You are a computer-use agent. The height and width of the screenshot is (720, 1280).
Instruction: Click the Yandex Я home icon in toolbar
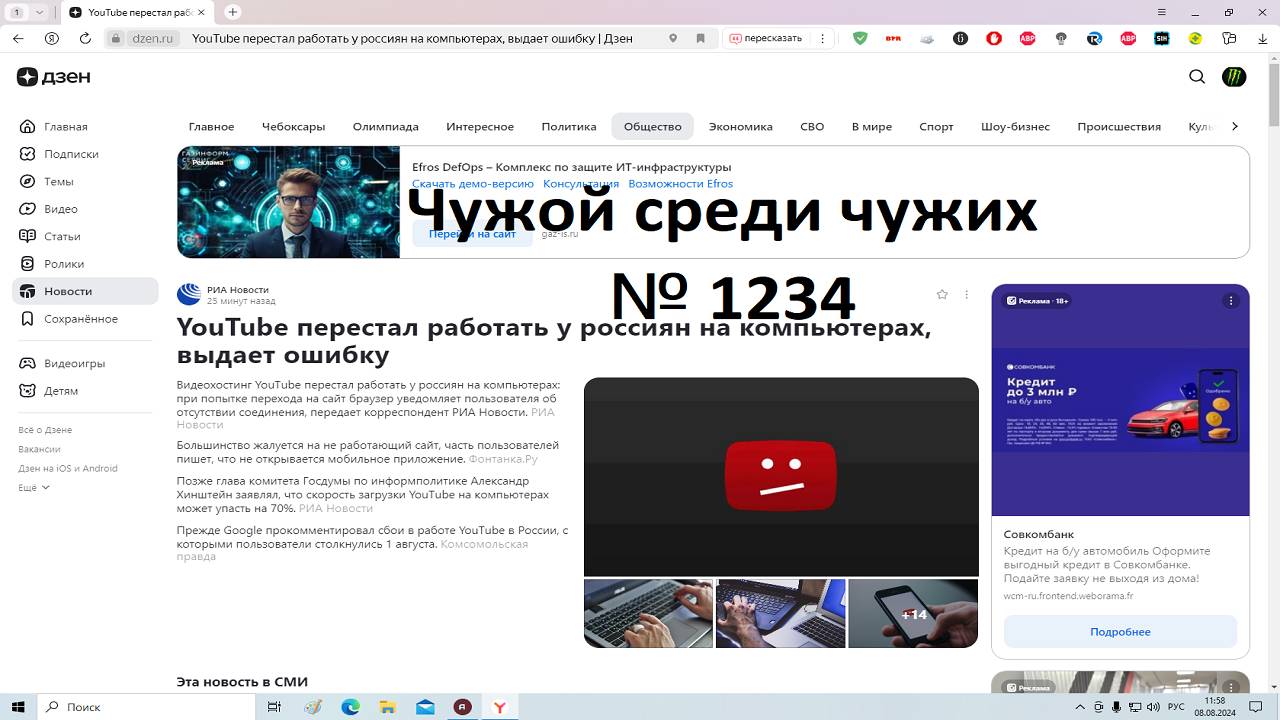[x=52, y=38]
